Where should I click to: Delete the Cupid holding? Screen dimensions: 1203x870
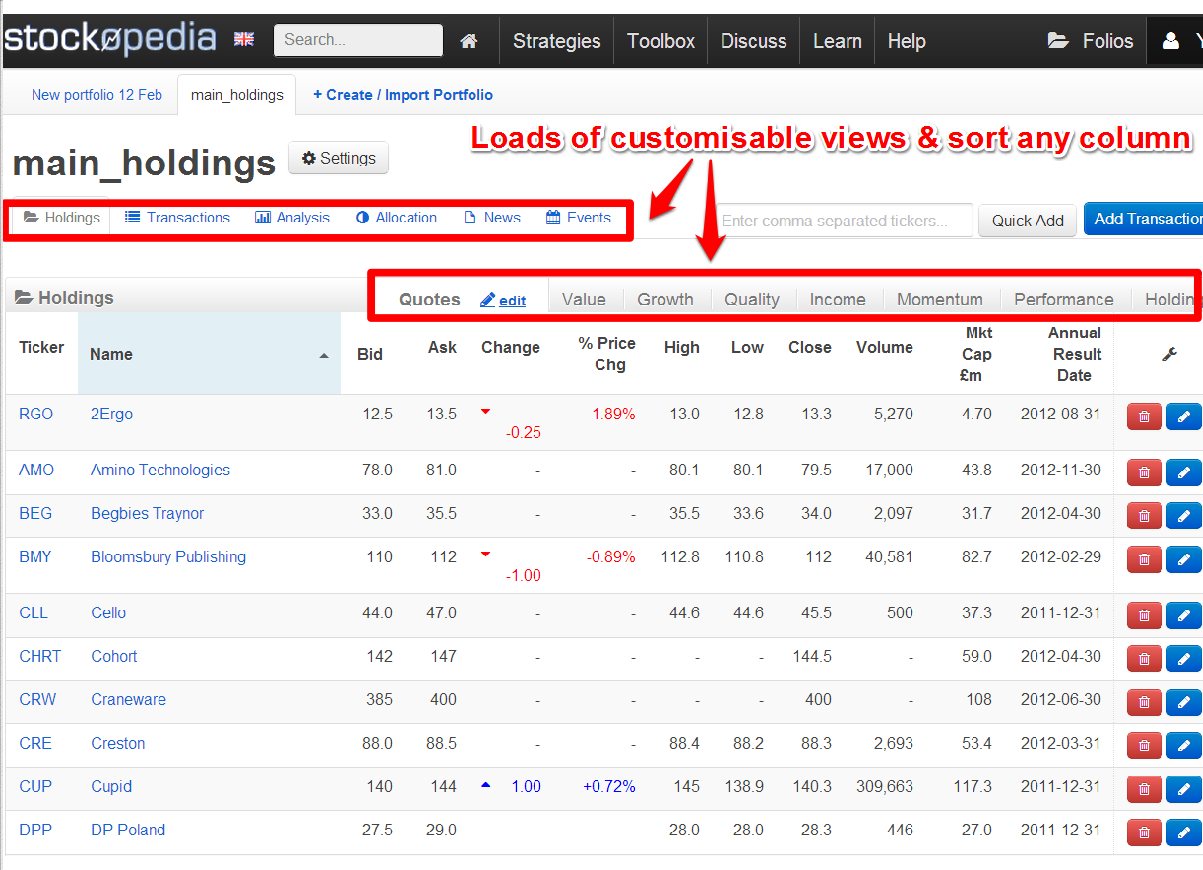coord(1144,789)
